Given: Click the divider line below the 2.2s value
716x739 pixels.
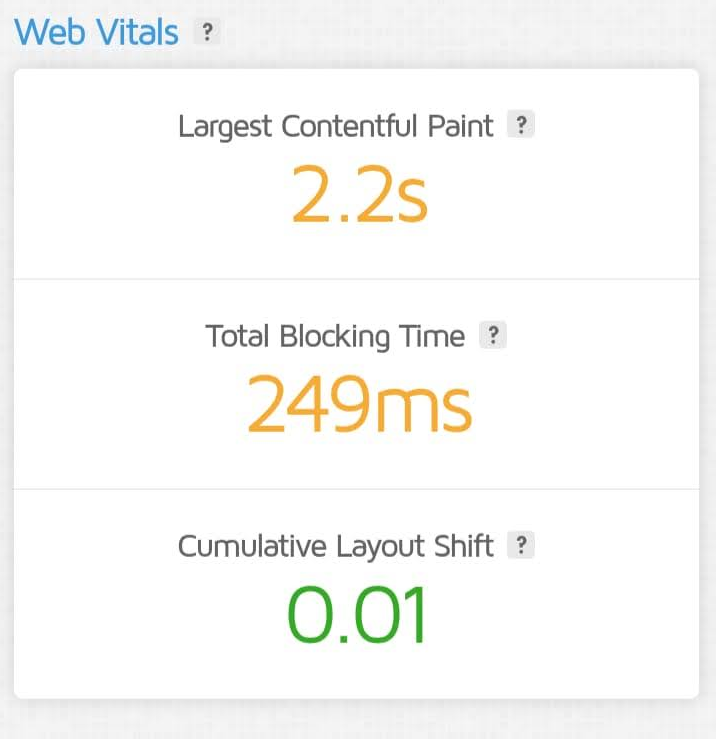Looking at the screenshot, I should (x=357, y=279).
